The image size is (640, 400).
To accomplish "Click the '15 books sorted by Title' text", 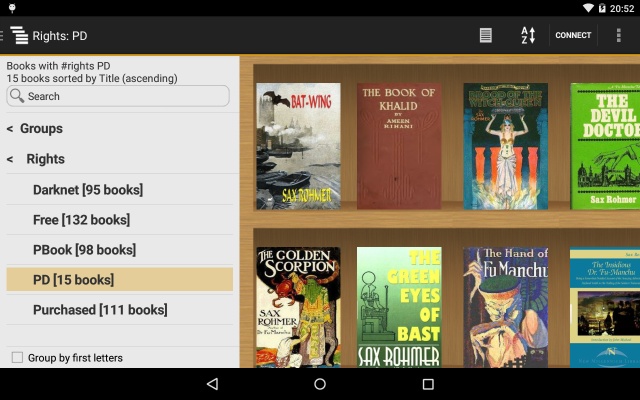I will coord(92,78).
